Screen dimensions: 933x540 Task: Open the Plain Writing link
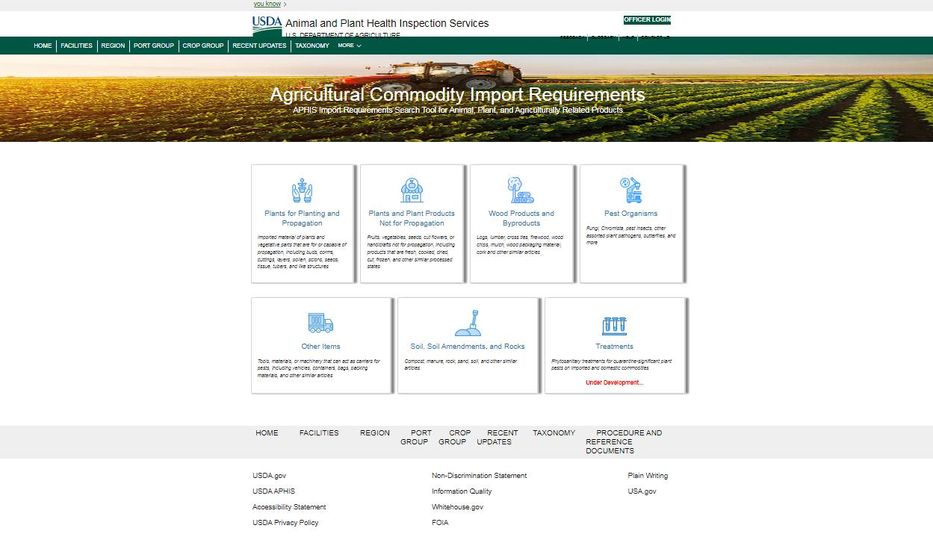[648, 476]
